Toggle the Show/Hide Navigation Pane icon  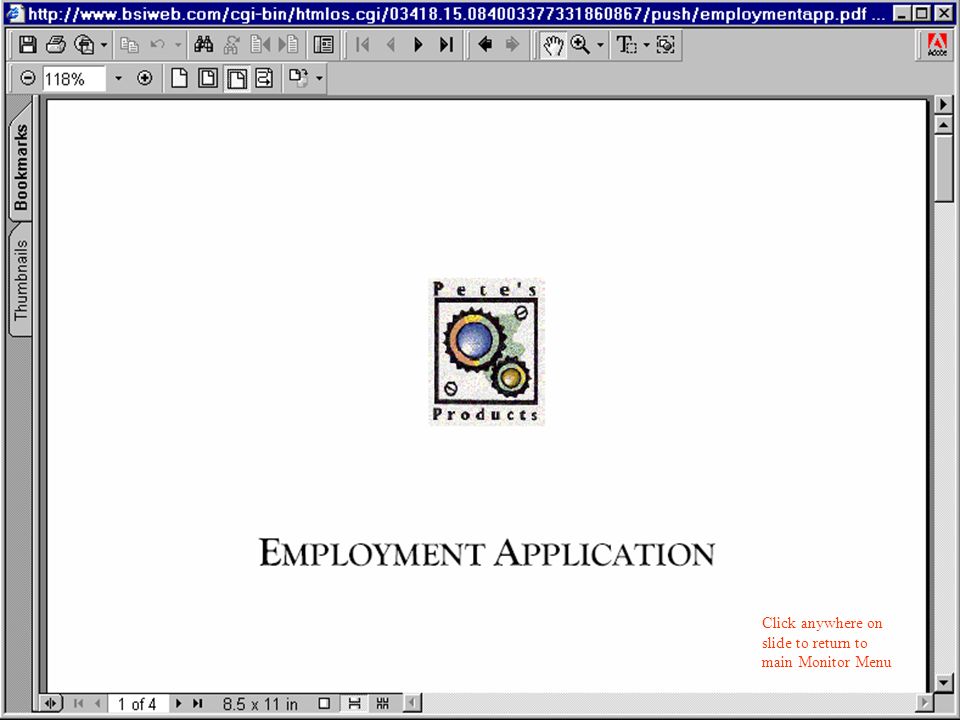pos(323,45)
